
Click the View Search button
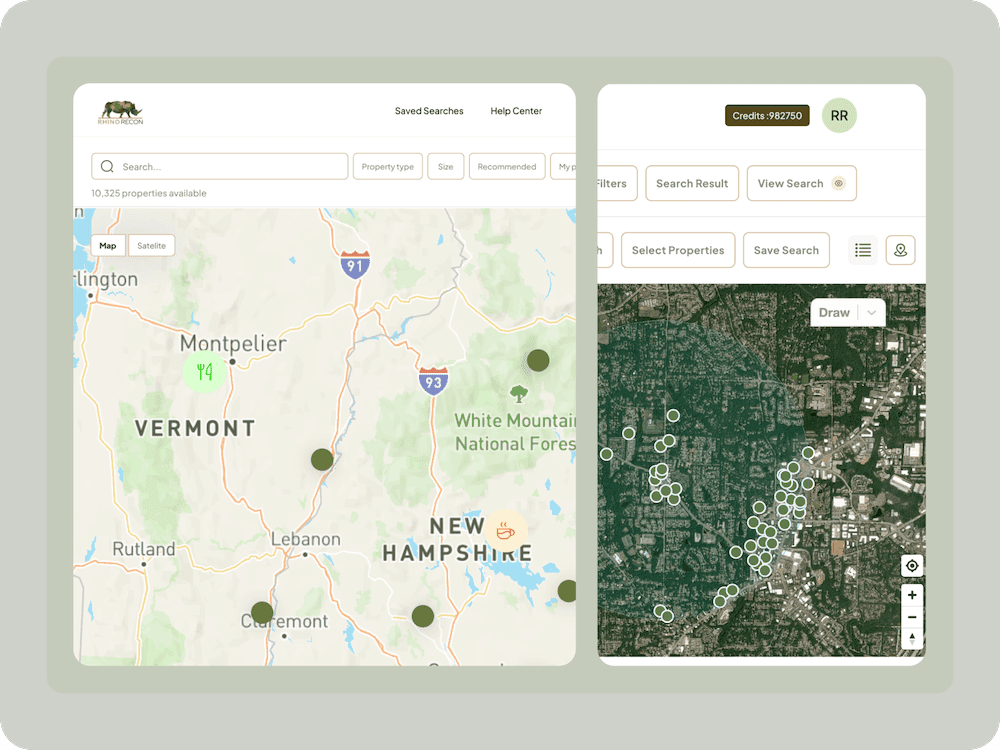pyautogui.click(x=802, y=184)
